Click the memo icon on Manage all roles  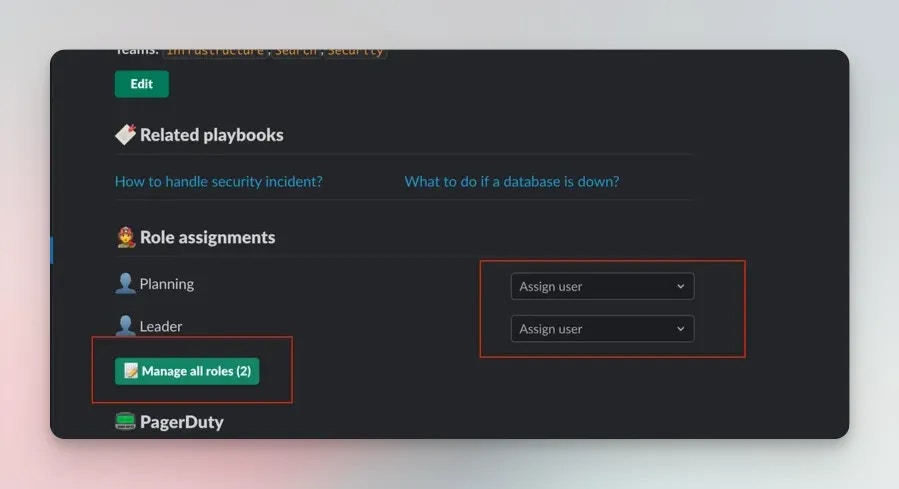[x=131, y=371]
